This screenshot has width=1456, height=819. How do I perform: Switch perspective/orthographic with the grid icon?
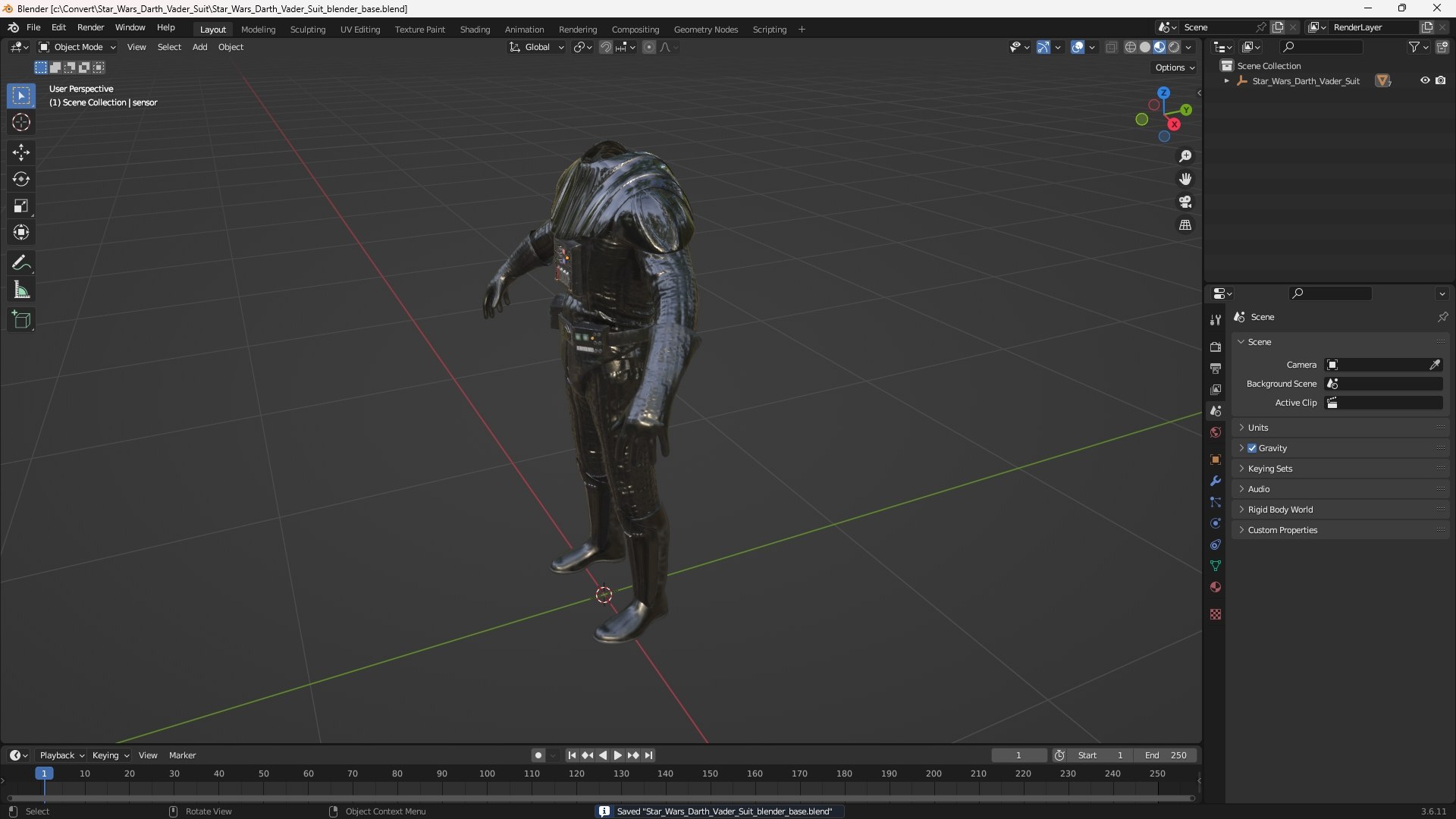(x=1185, y=225)
